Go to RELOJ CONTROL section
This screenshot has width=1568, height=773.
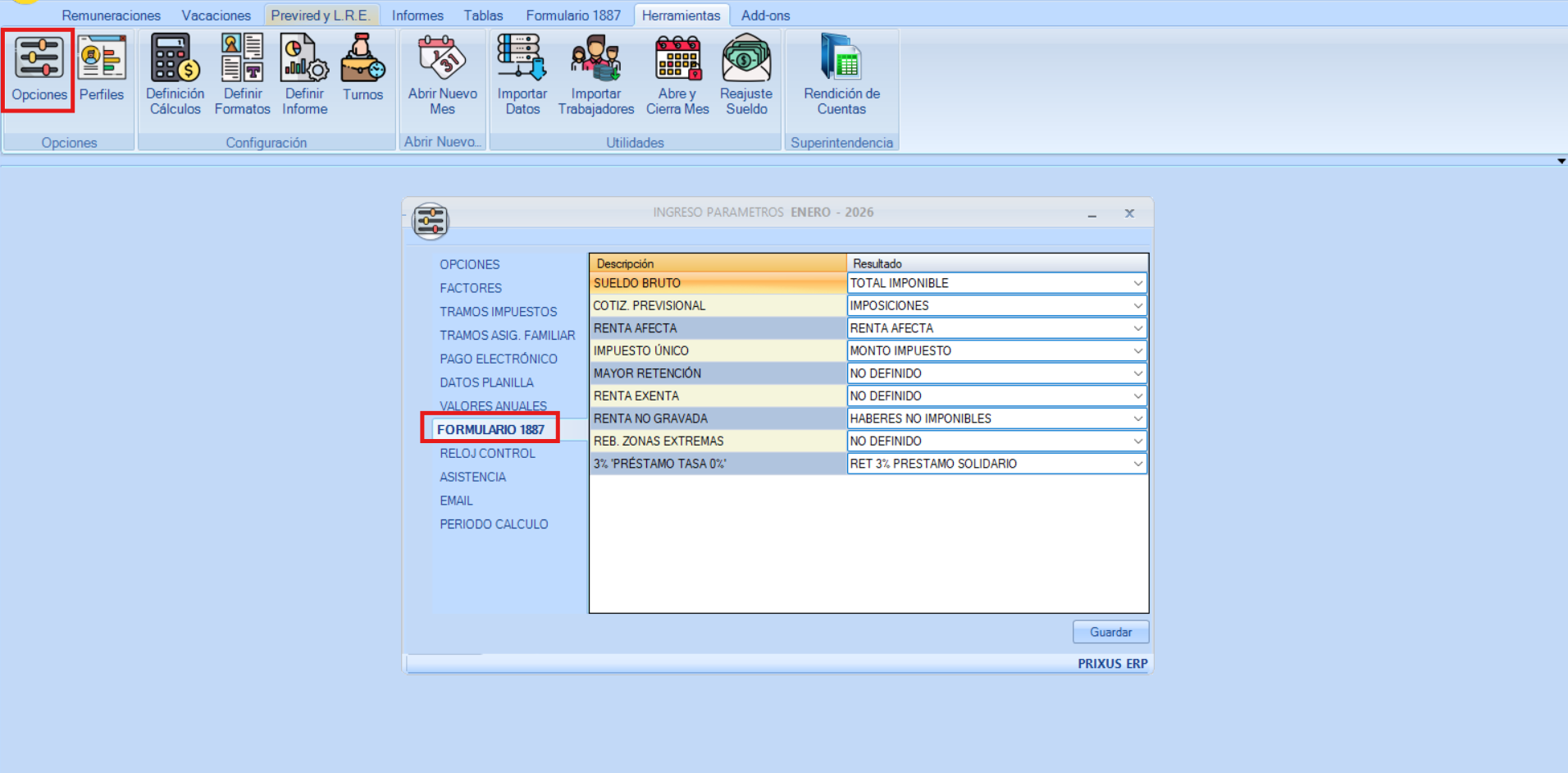click(487, 454)
